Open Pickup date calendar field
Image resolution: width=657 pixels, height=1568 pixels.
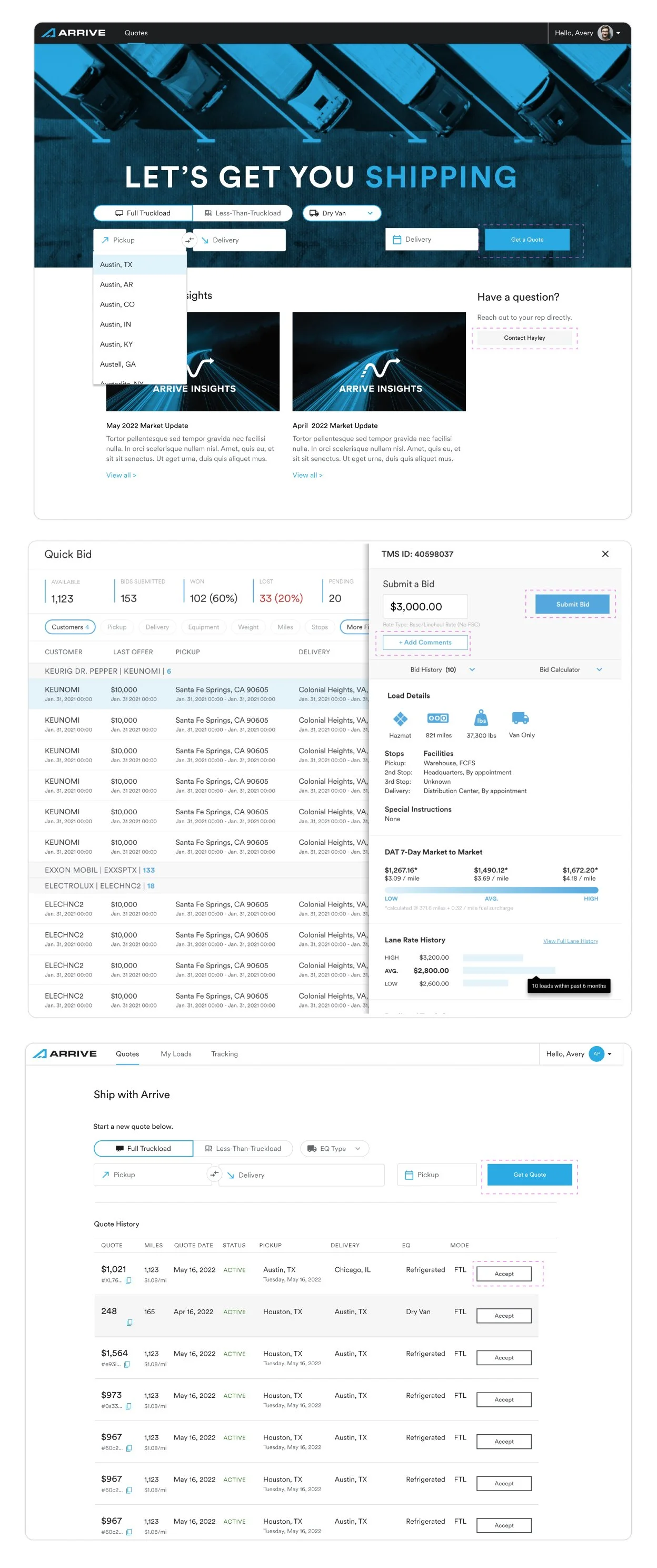click(x=437, y=1175)
